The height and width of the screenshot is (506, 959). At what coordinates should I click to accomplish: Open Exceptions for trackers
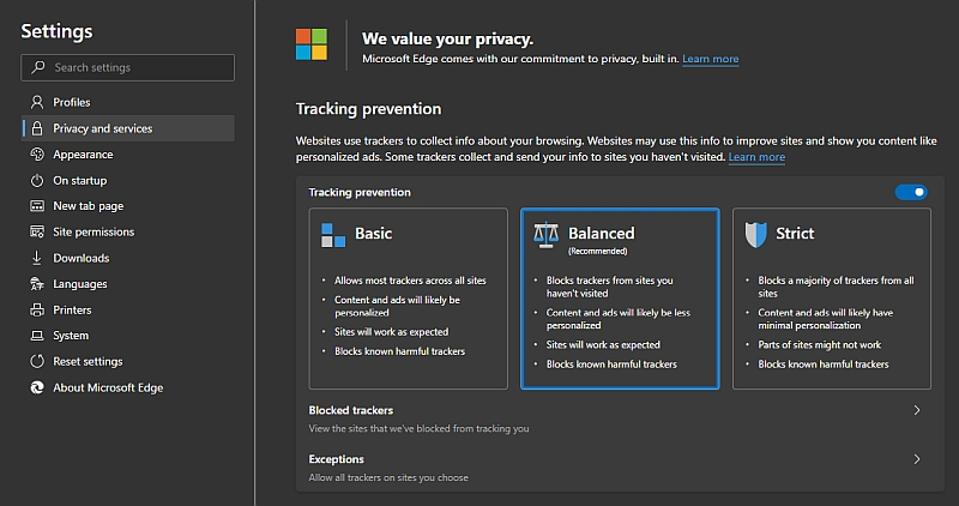[620, 467]
